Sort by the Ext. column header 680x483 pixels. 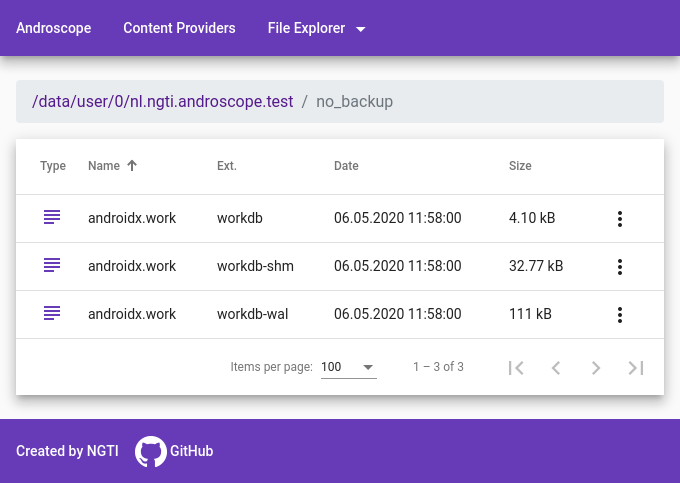(x=227, y=166)
